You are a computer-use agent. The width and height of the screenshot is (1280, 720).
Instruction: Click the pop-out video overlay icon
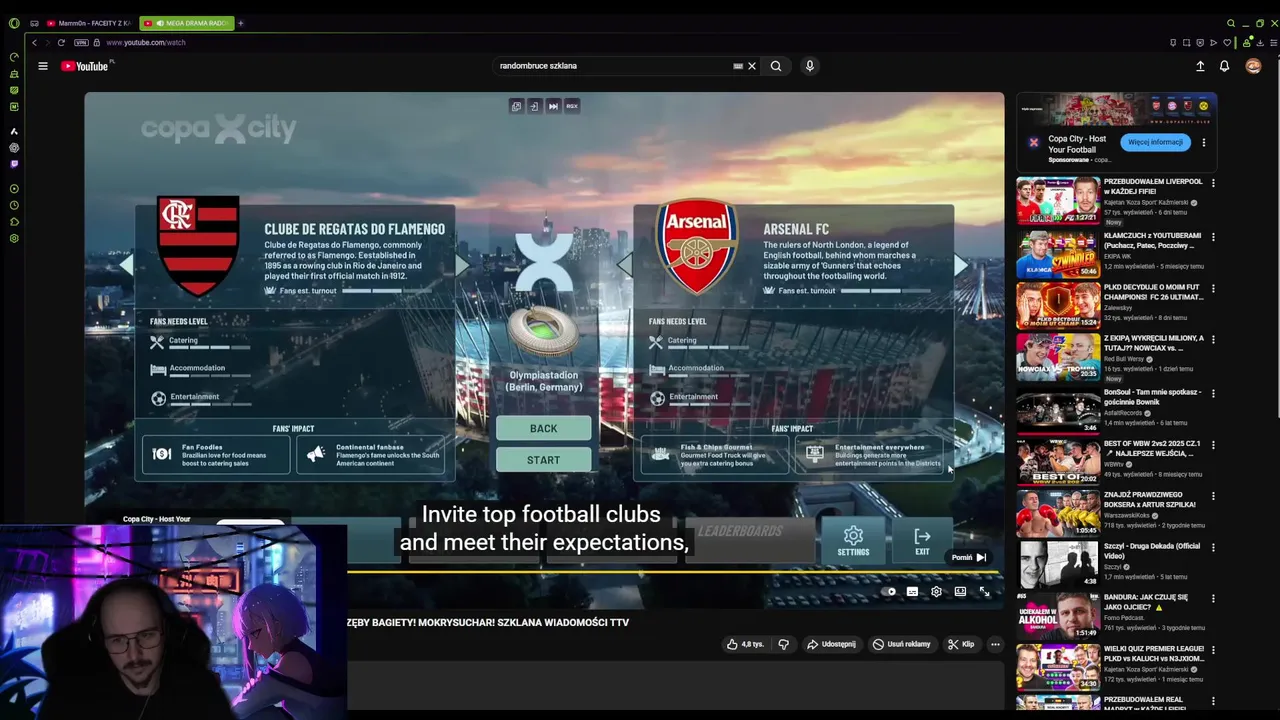(516, 106)
